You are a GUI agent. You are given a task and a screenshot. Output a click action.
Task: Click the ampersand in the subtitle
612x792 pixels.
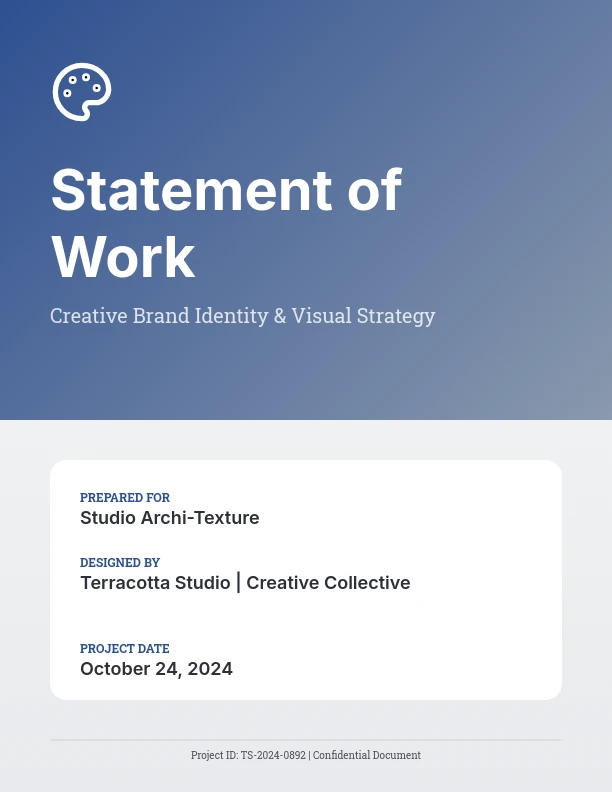(280, 316)
